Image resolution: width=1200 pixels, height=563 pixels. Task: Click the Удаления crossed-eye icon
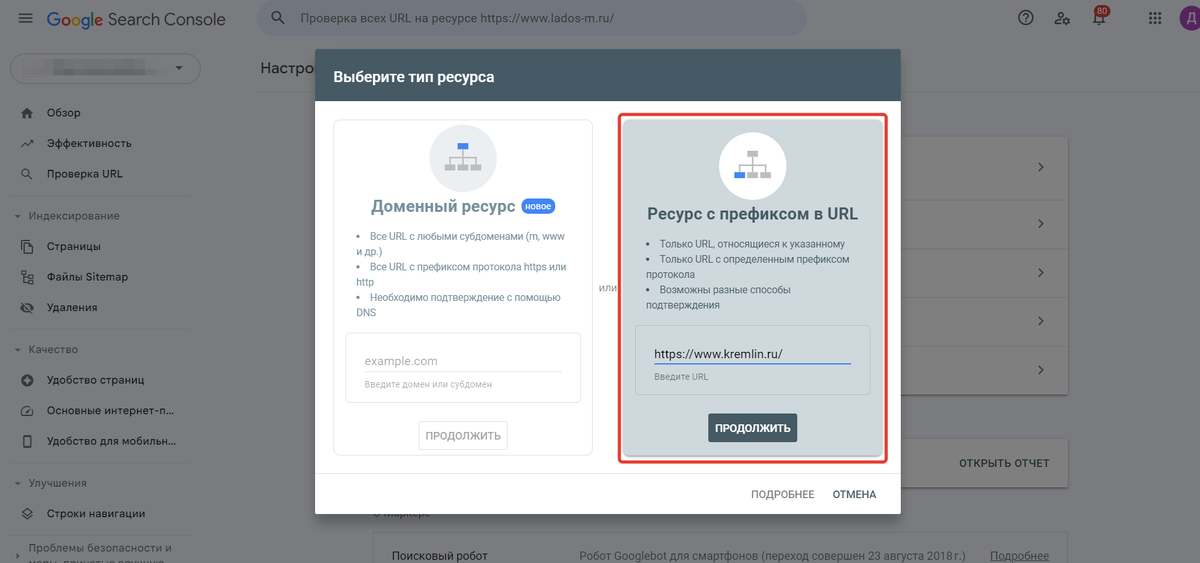pyautogui.click(x=27, y=308)
